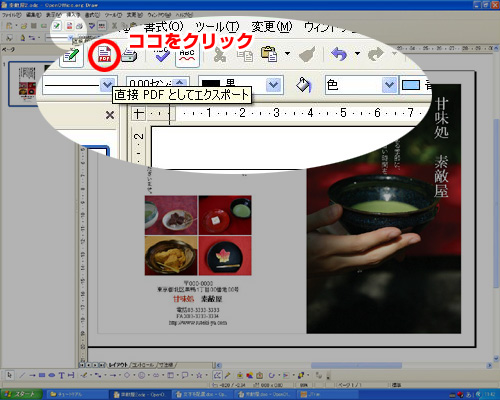Viewport: 500px width, 400px height.
Task: Open the magnified fill style 色 dropdown
Action: pyautogui.click(x=389, y=85)
